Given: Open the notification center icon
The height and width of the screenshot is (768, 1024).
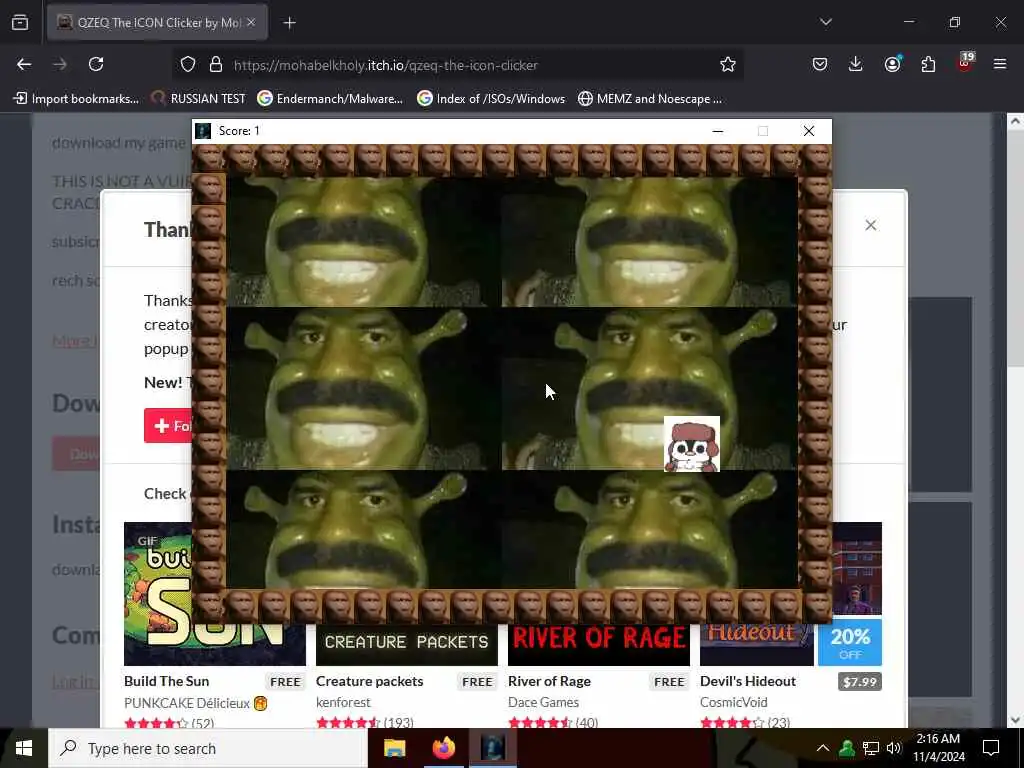Looking at the screenshot, I should [x=991, y=748].
